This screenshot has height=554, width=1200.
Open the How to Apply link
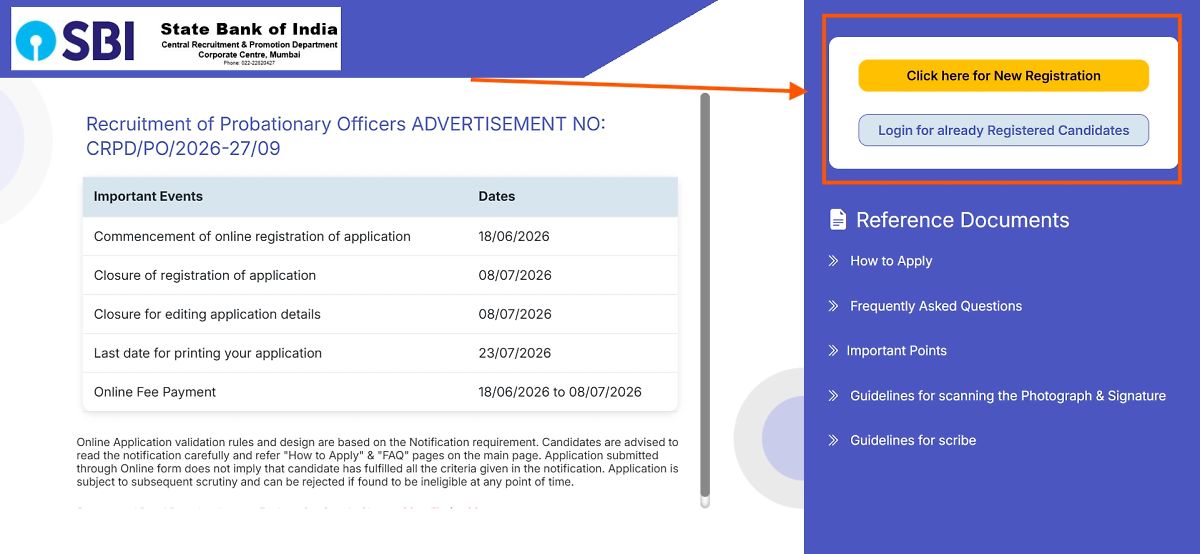tap(891, 261)
